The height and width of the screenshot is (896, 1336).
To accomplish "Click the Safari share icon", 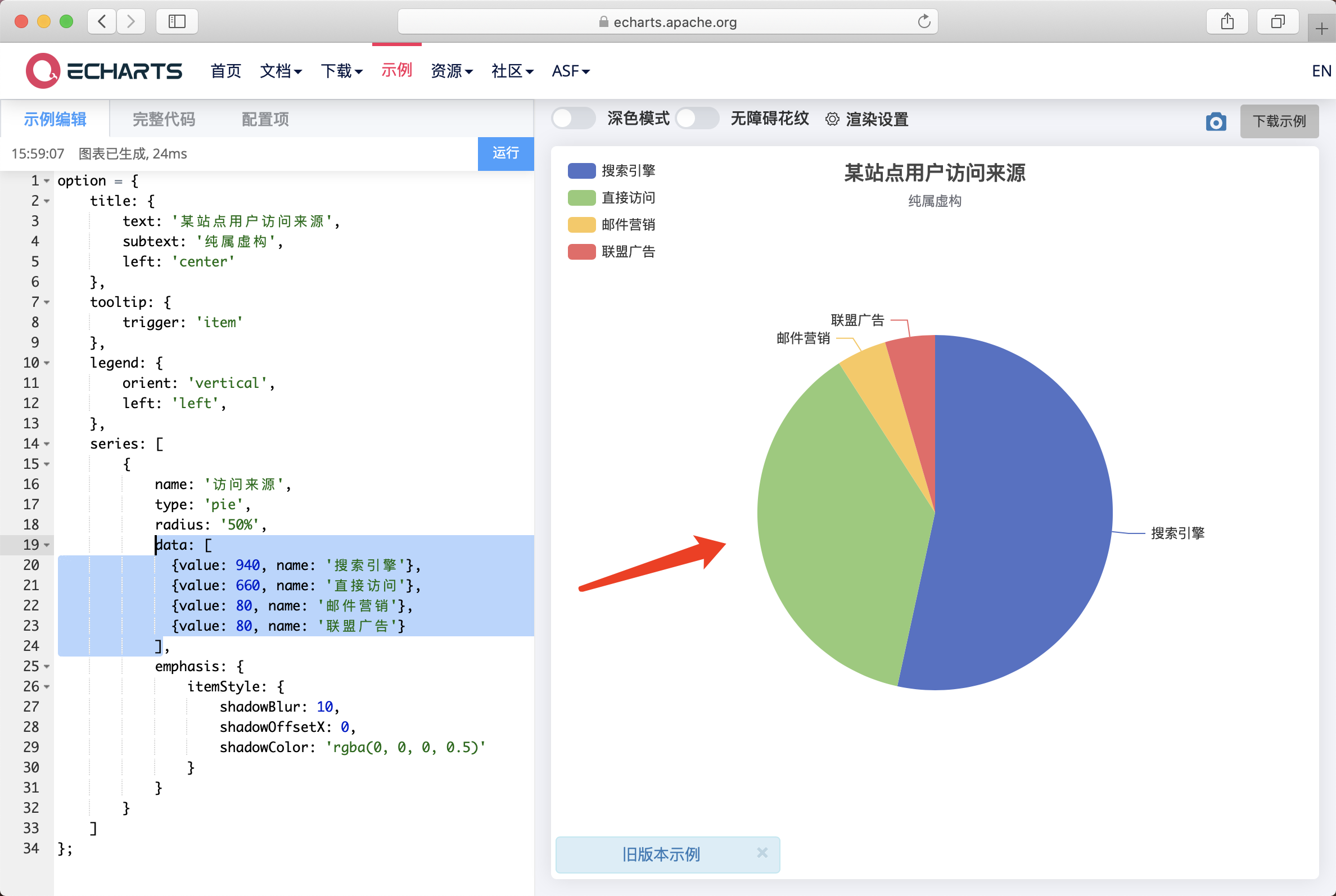I will click(1227, 21).
